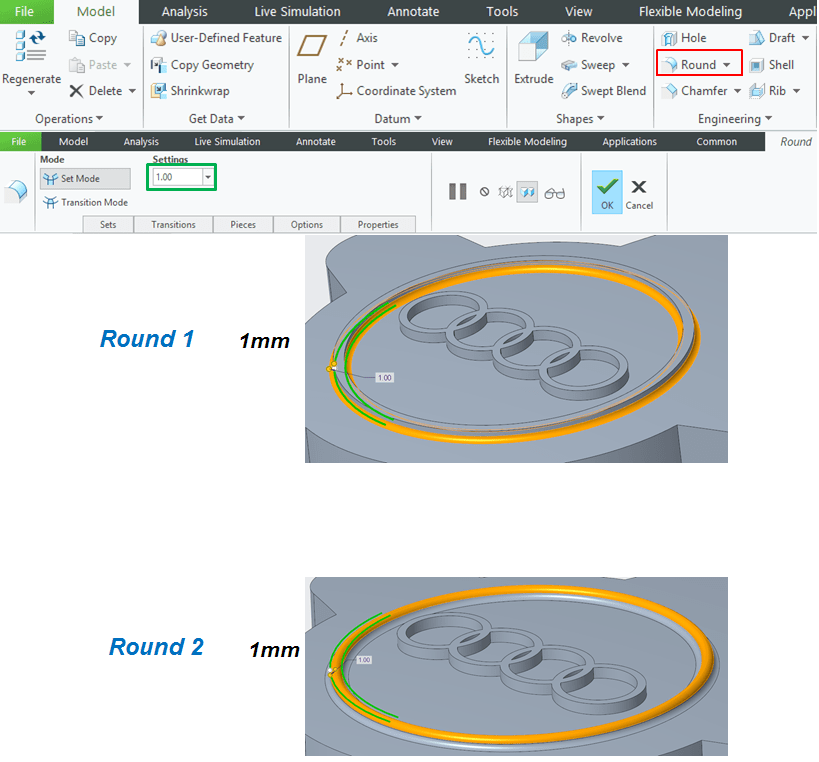
Task: Open the round radius value dropdown
Action: (208, 177)
